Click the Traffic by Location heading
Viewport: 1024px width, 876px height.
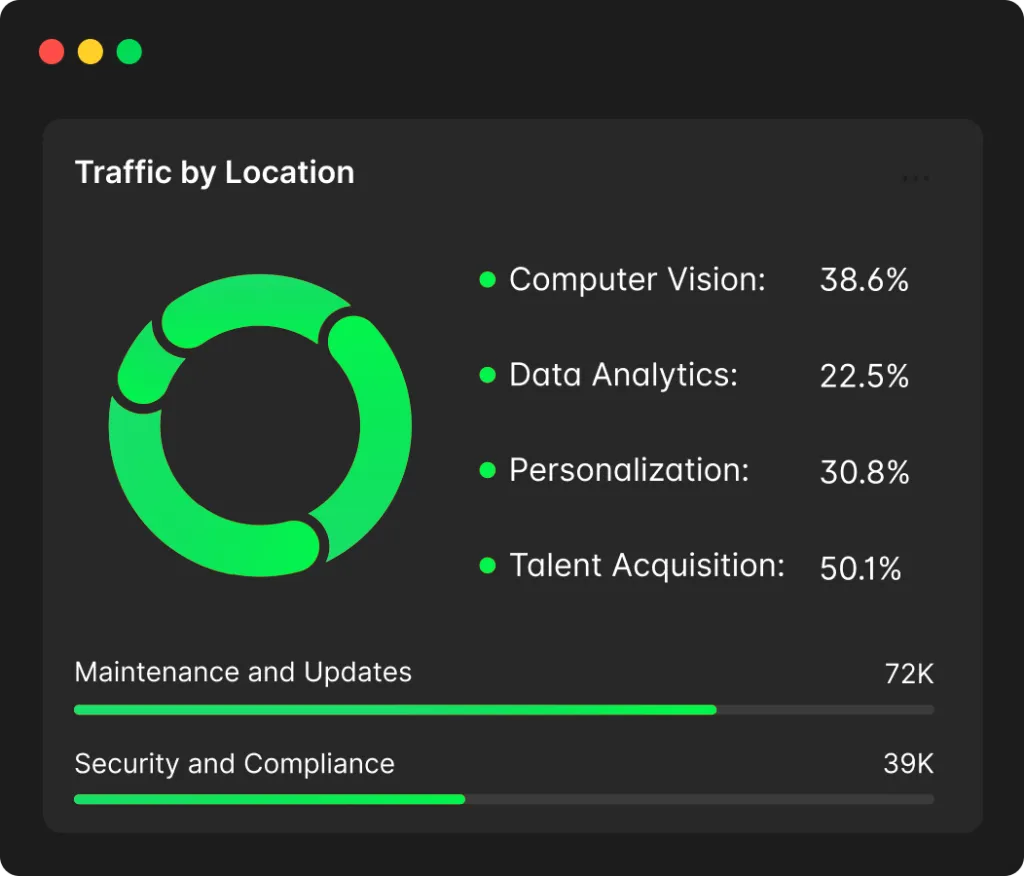[x=215, y=172]
